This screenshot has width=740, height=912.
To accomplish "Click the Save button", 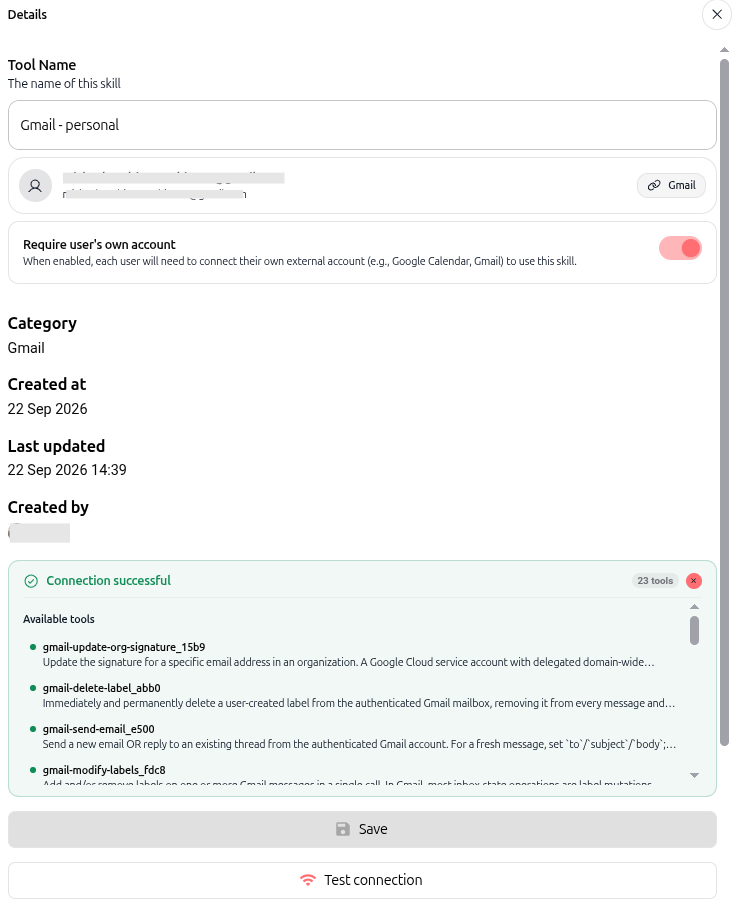I will 362,829.
